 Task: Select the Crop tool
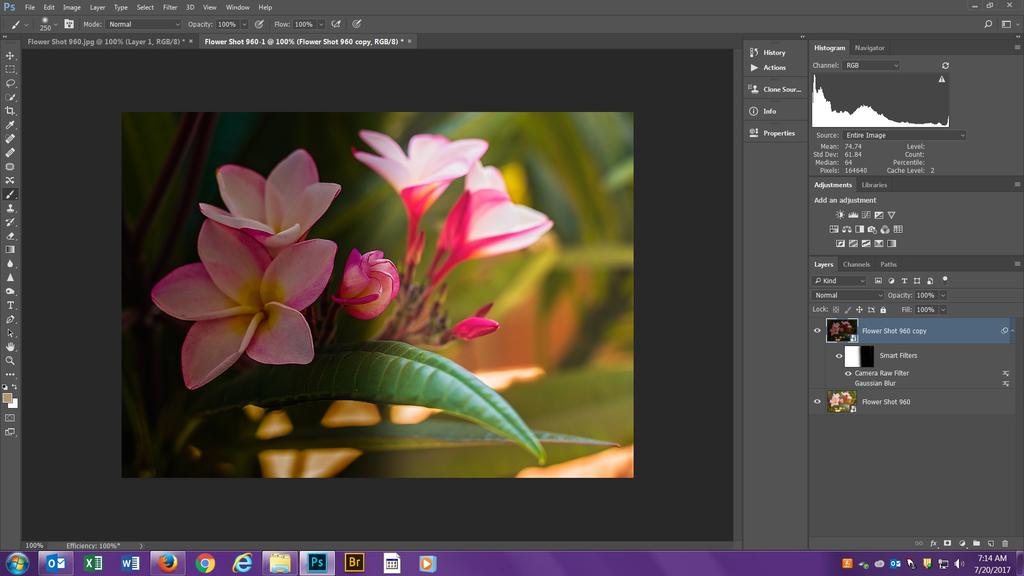click(10, 111)
